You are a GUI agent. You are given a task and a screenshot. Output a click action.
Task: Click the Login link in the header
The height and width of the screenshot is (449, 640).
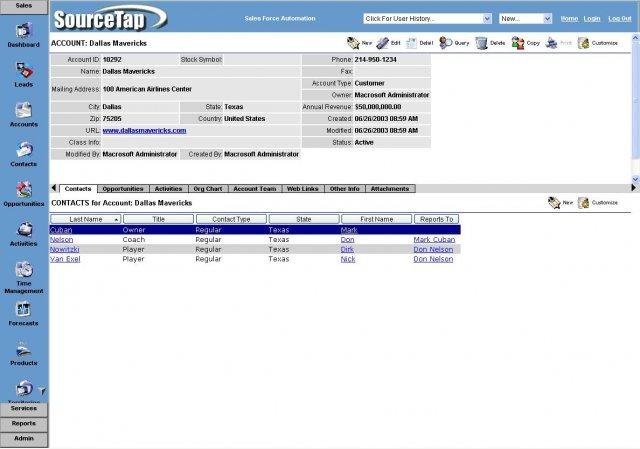click(592, 18)
